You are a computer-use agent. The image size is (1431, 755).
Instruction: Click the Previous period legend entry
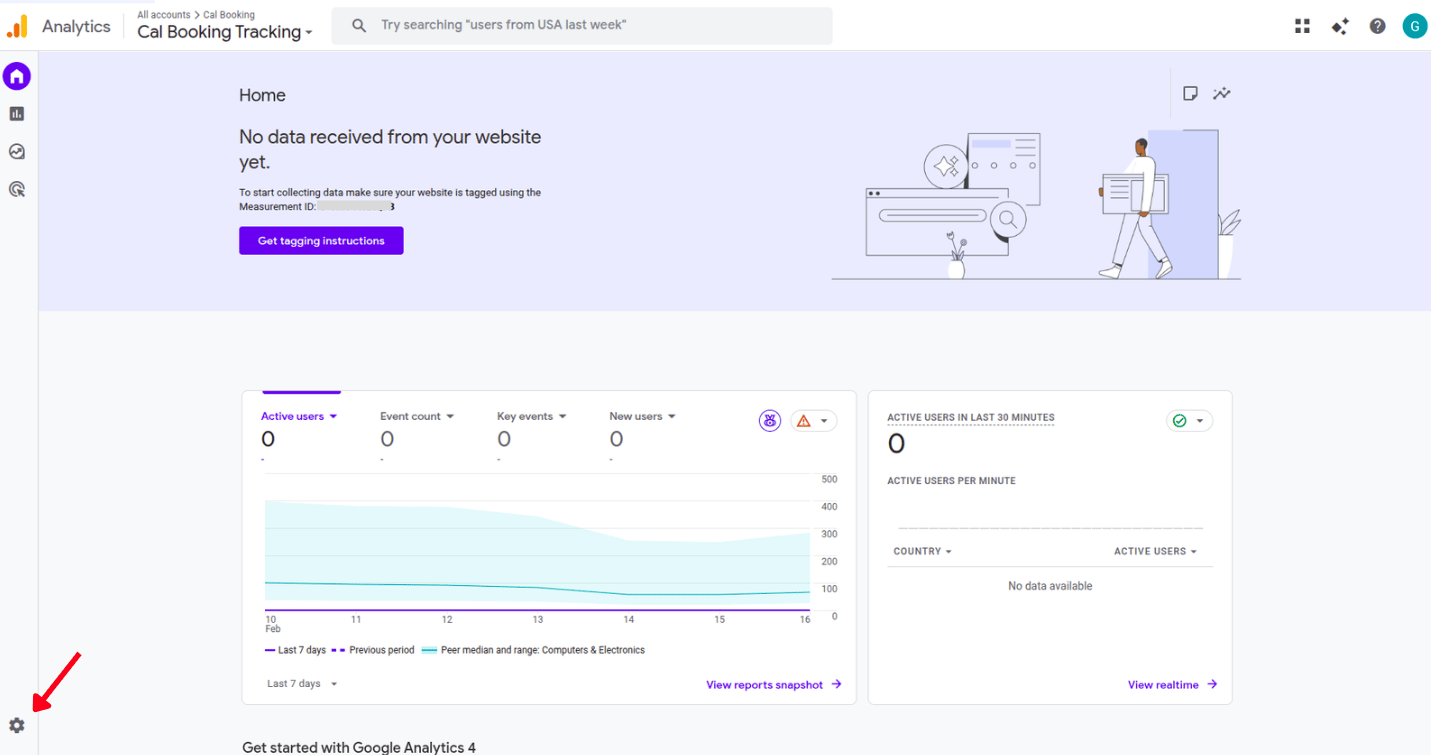click(x=373, y=650)
